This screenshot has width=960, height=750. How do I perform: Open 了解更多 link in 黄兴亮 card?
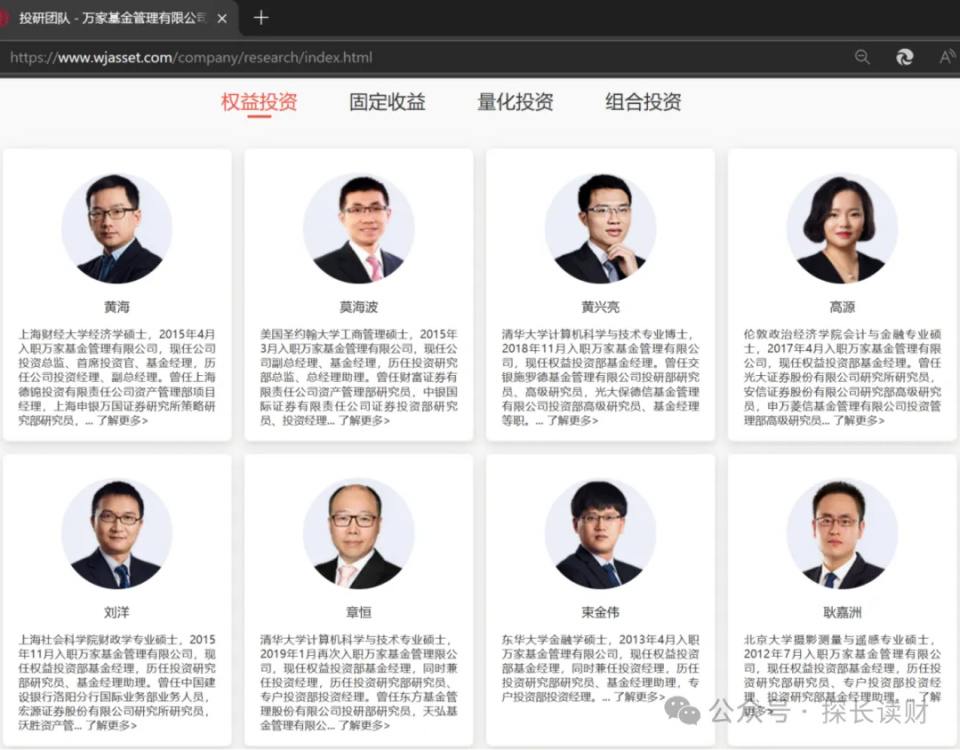(572, 421)
